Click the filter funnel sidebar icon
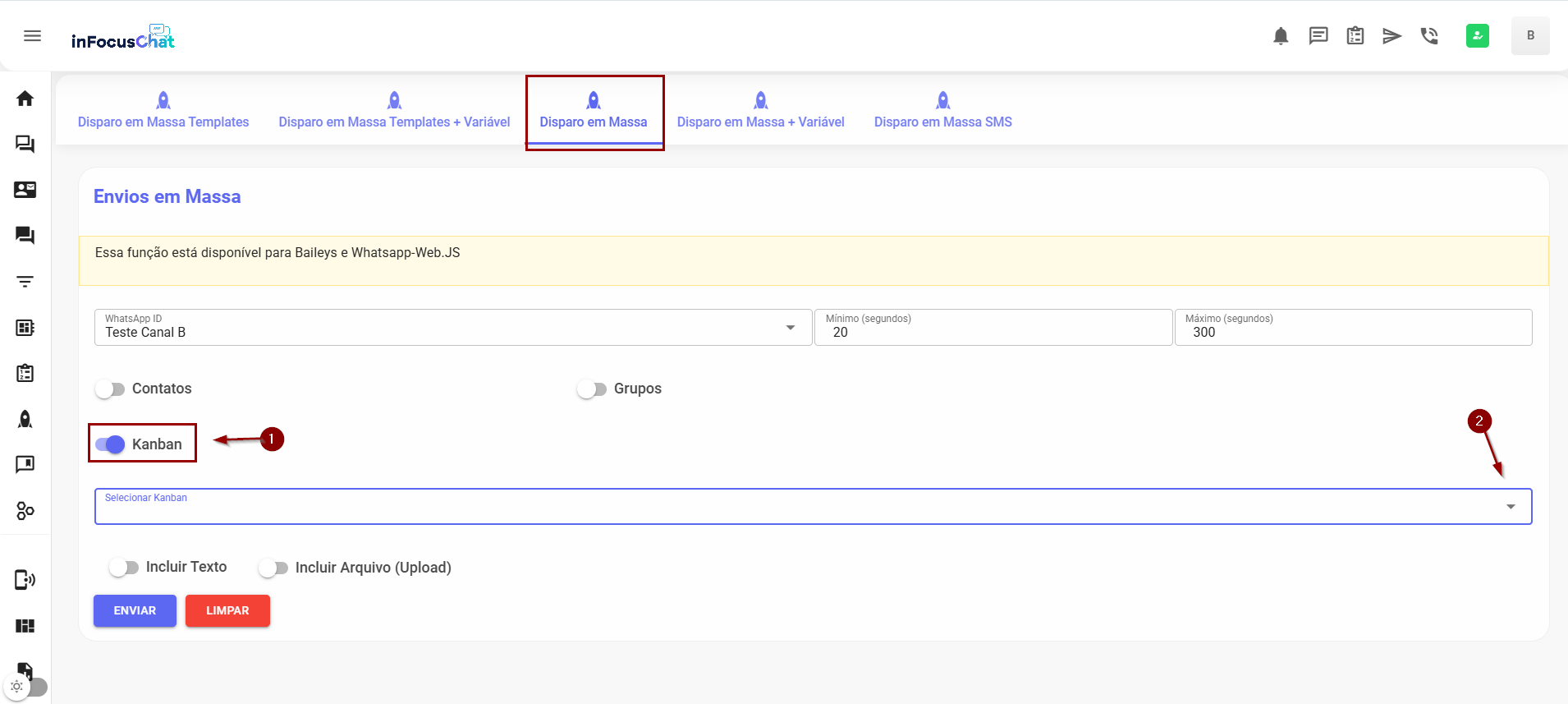This screenshot has height=704, width=1568. pos(25,282)
